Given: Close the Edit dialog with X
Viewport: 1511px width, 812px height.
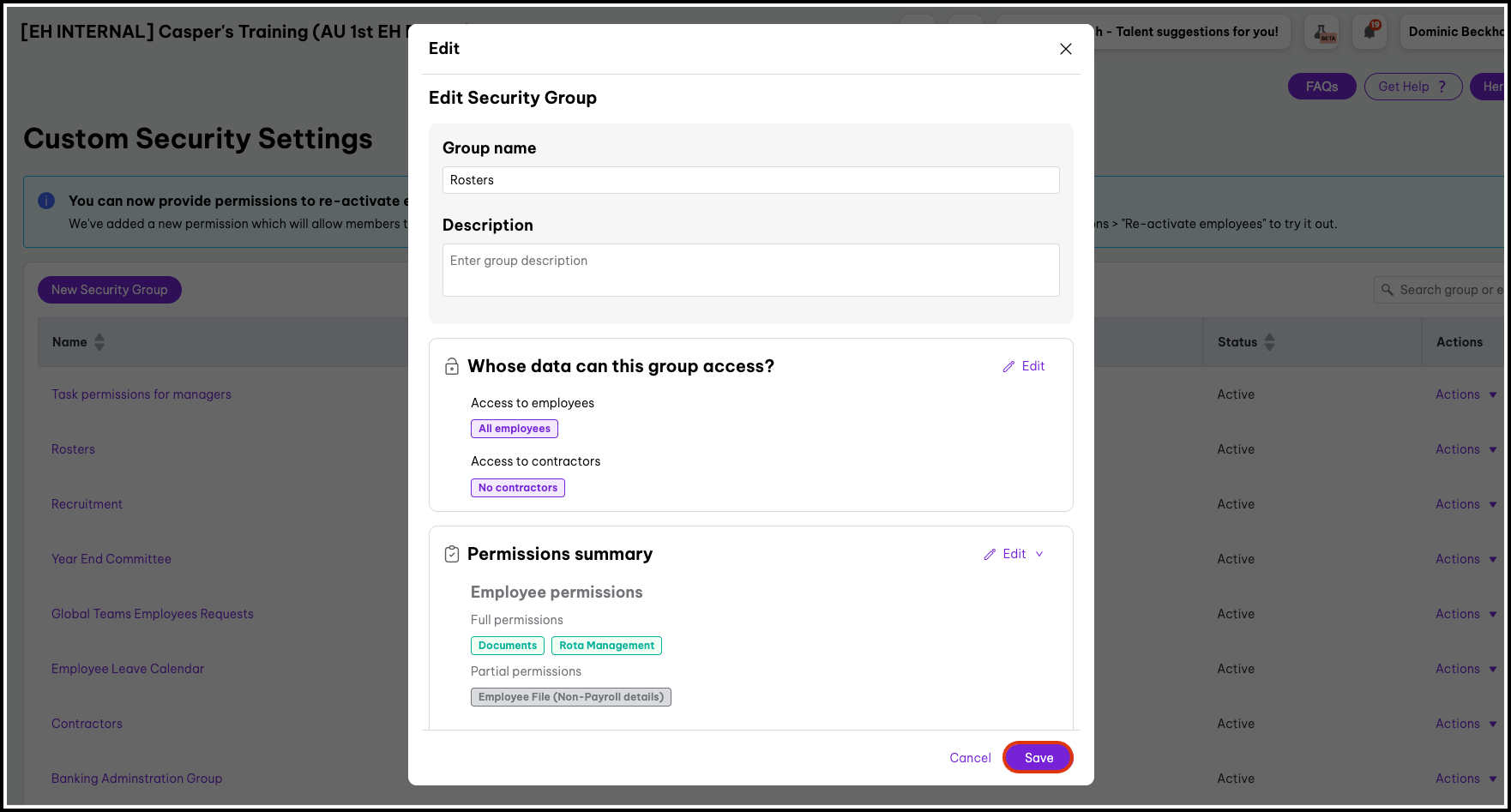Looking at the screenshot, I should (x=1066, y=49).
